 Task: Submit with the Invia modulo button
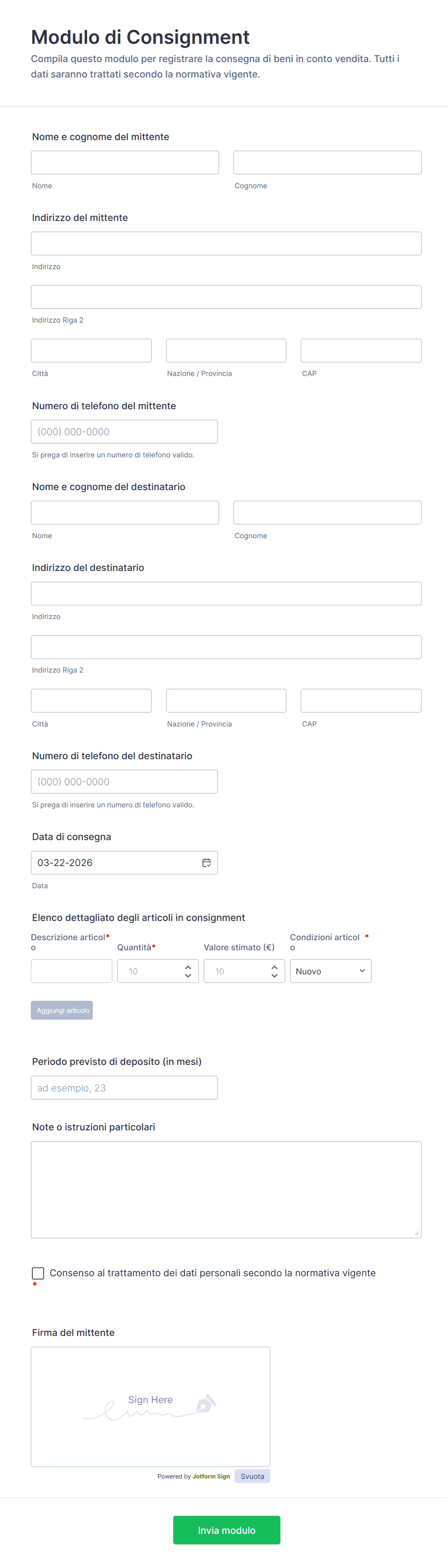point(226,1529)
